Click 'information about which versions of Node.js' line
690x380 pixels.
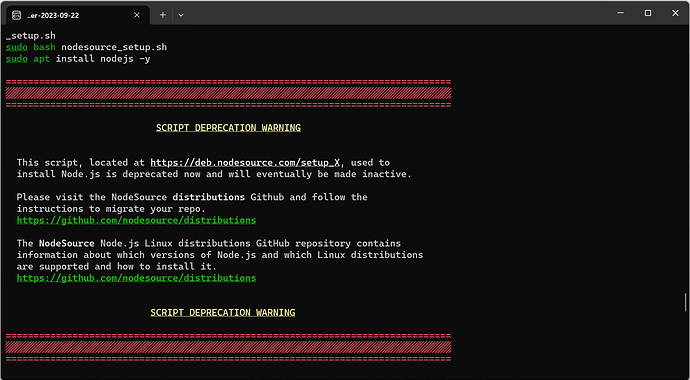click(x=220, y=255)
